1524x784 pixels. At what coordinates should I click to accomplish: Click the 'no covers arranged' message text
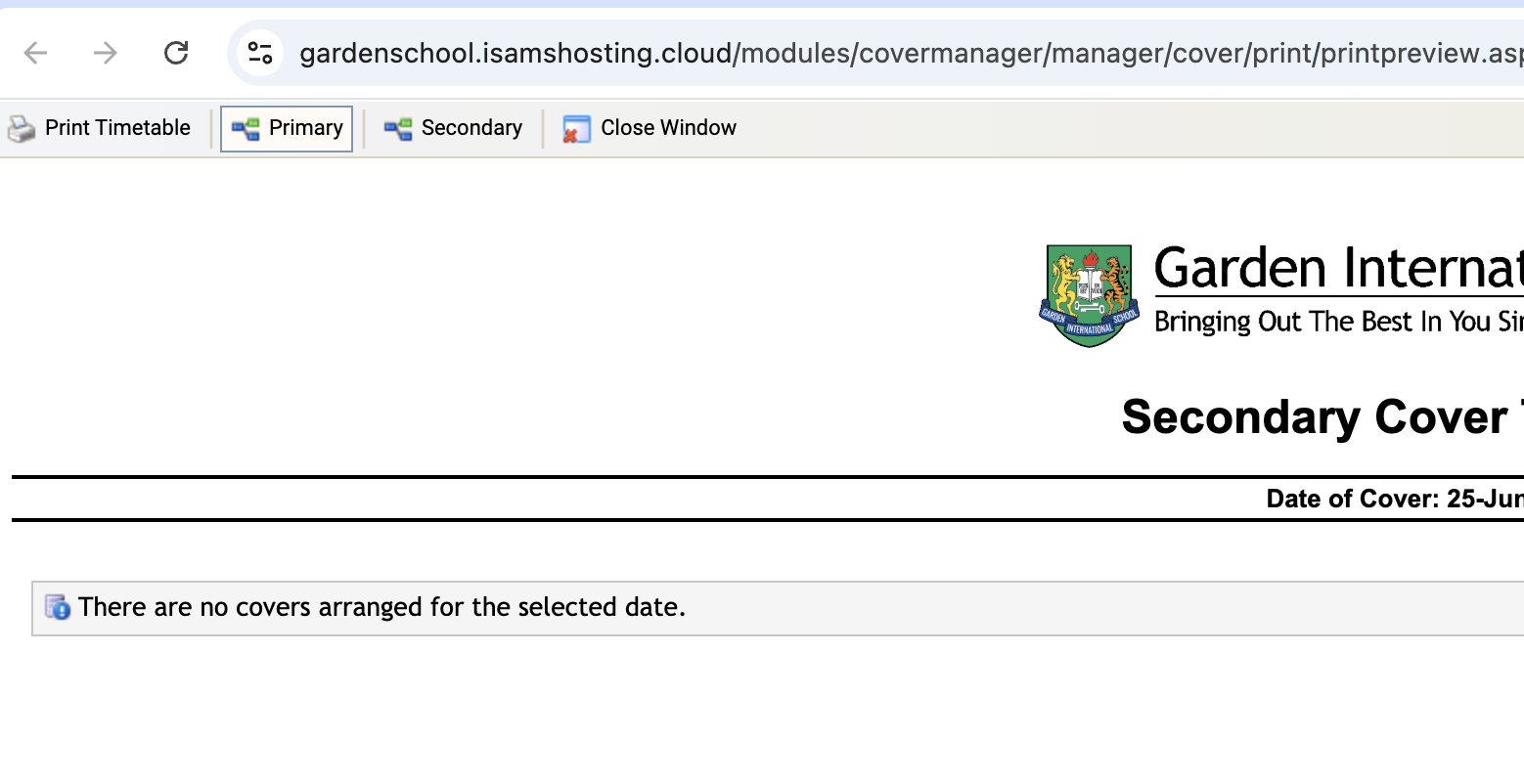(x=381, y=607)
